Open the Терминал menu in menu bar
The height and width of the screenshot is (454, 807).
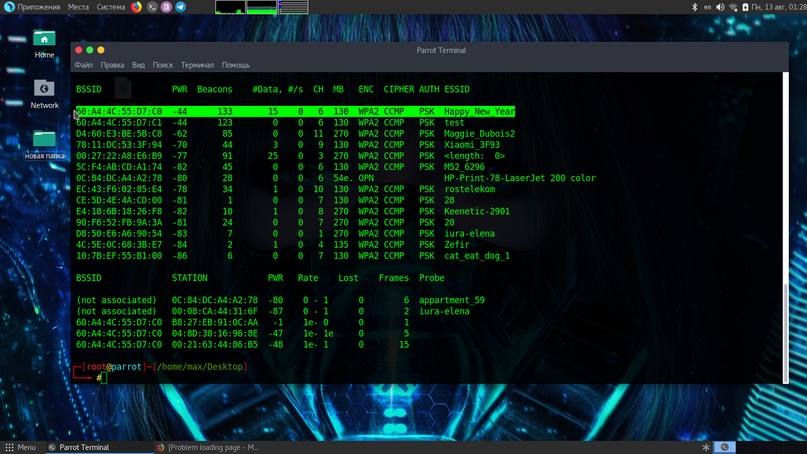pos(197,65)
